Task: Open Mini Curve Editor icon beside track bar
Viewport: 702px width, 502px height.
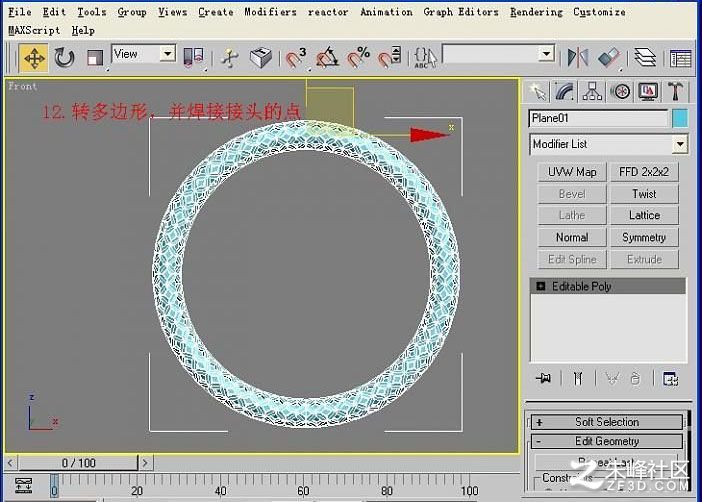Action: tap(23, 485)
